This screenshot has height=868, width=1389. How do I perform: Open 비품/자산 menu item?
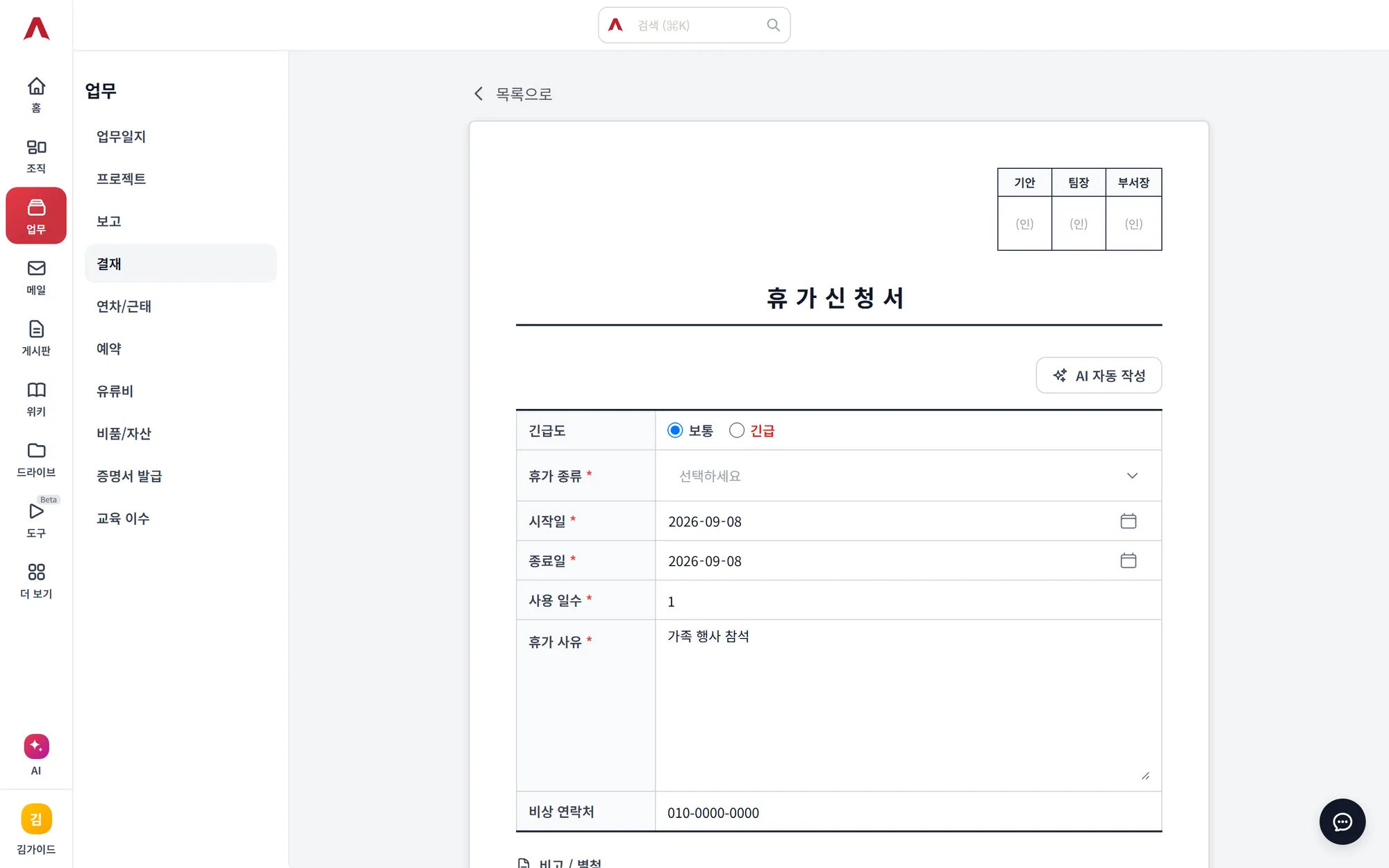181,433
